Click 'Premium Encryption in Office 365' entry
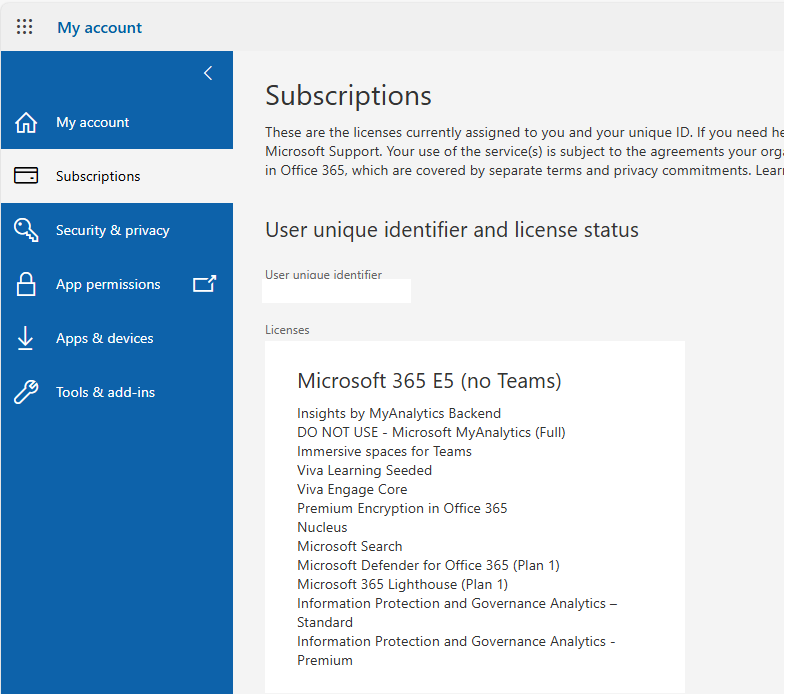786x694 pixels. (402, 508)
